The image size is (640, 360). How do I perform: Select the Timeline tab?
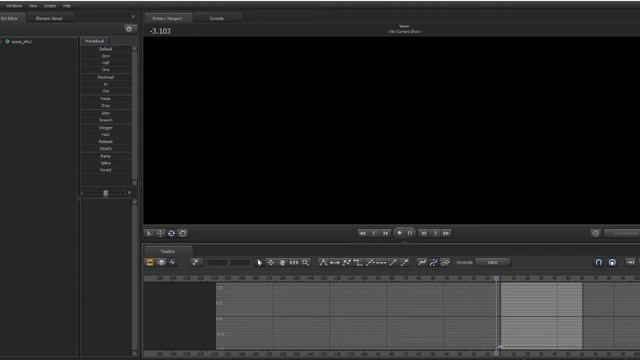point(168,251)
